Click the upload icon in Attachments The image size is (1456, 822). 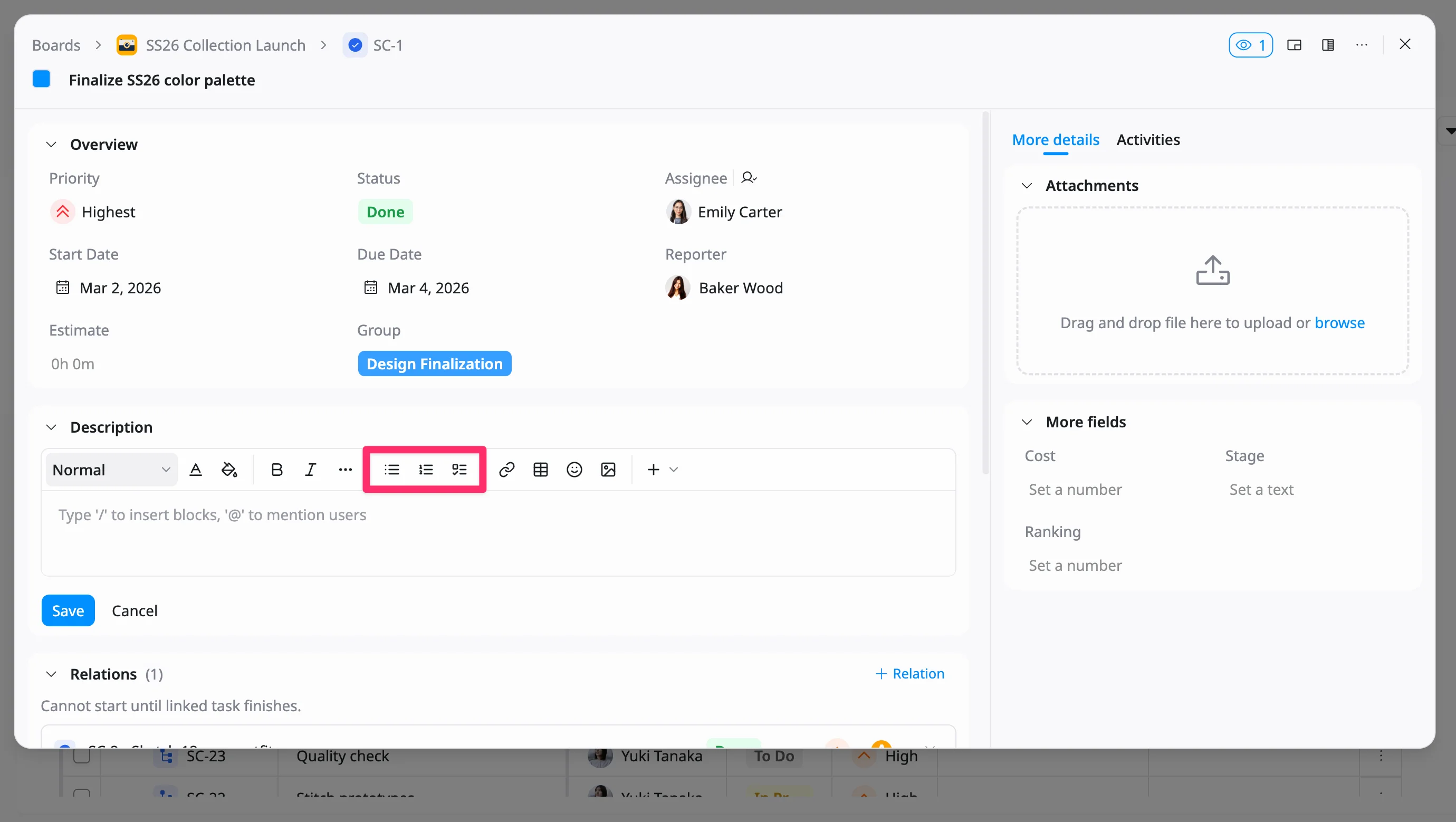click(1212, 270)
